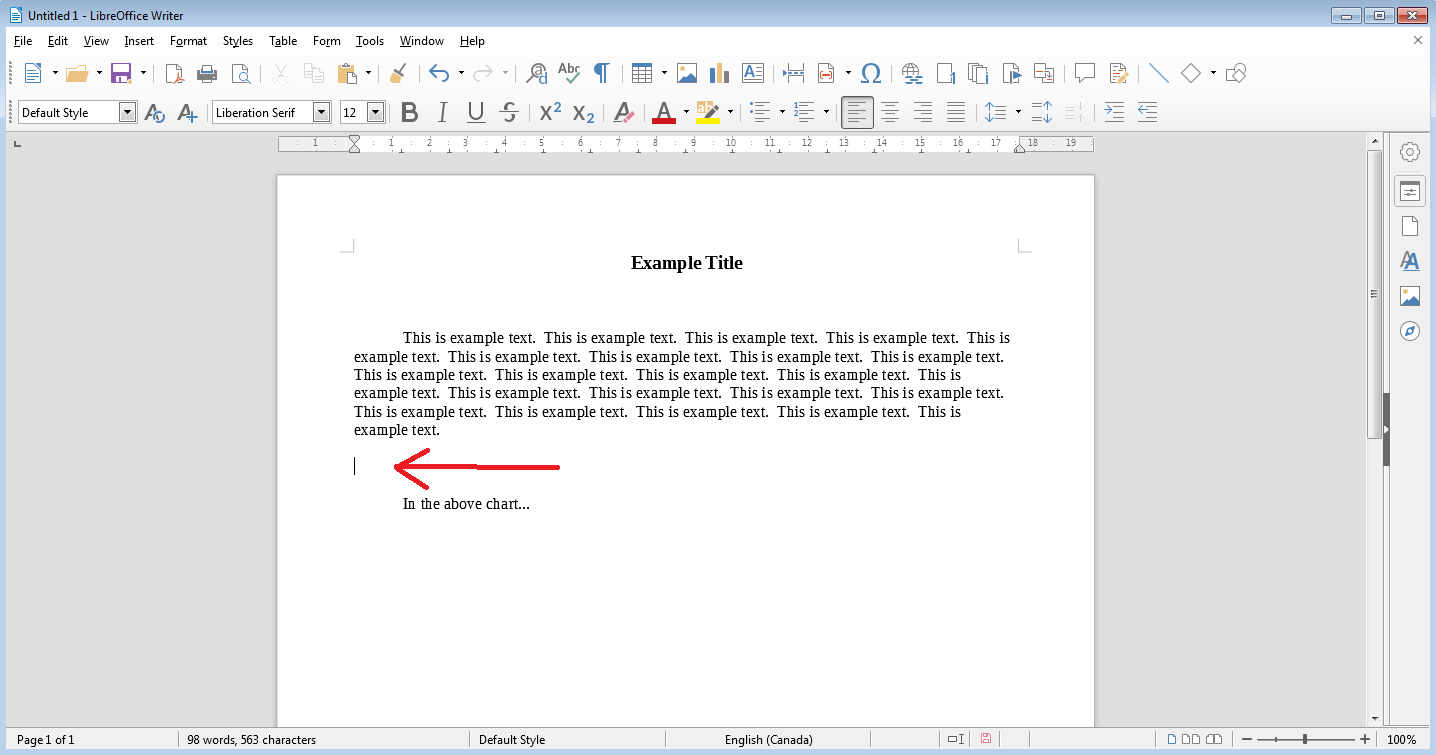Open the Format menu

click(188, 41)
